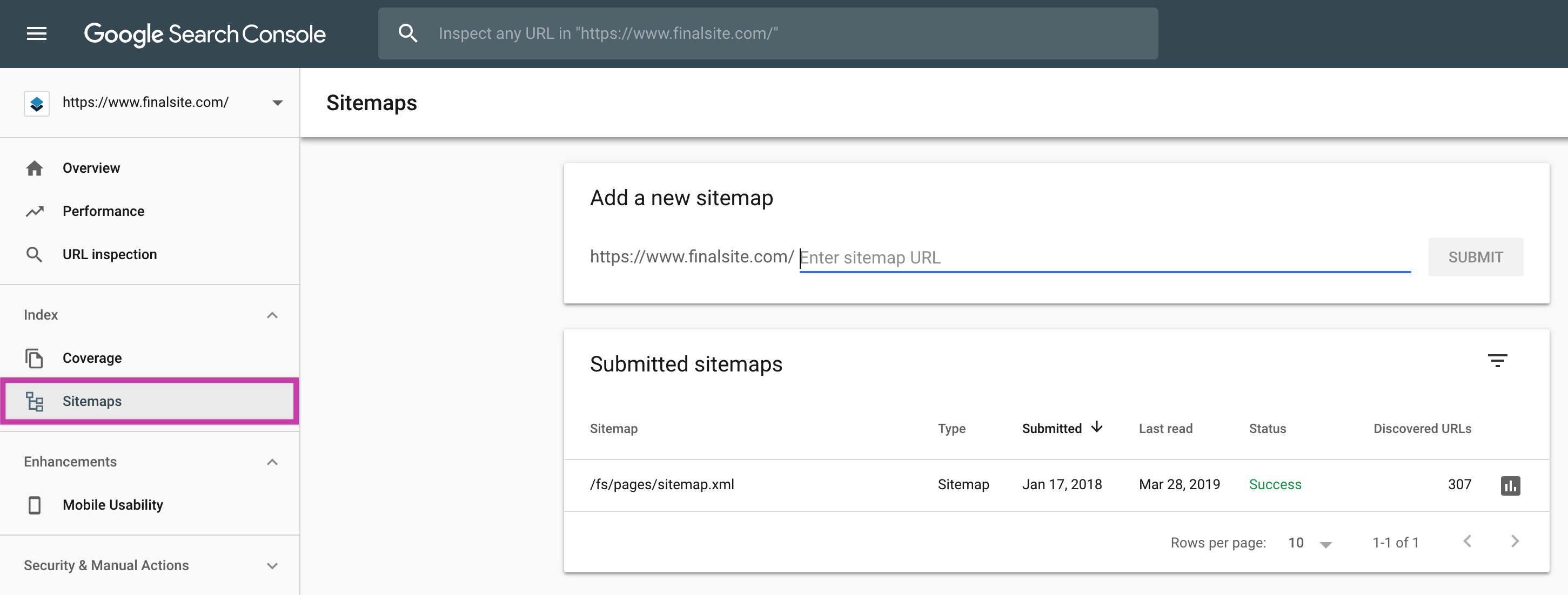Expand Security & Manual Actions chevron
1568x595 pixels.
pyautogui.click(x=272, y=566)
